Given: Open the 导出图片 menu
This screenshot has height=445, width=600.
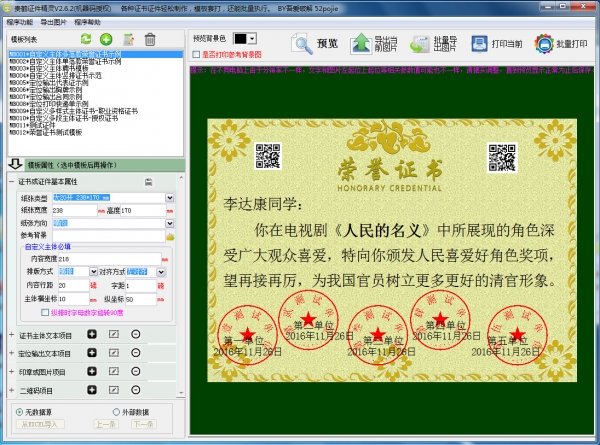Looking at the screenshot, I should (54, 20).
